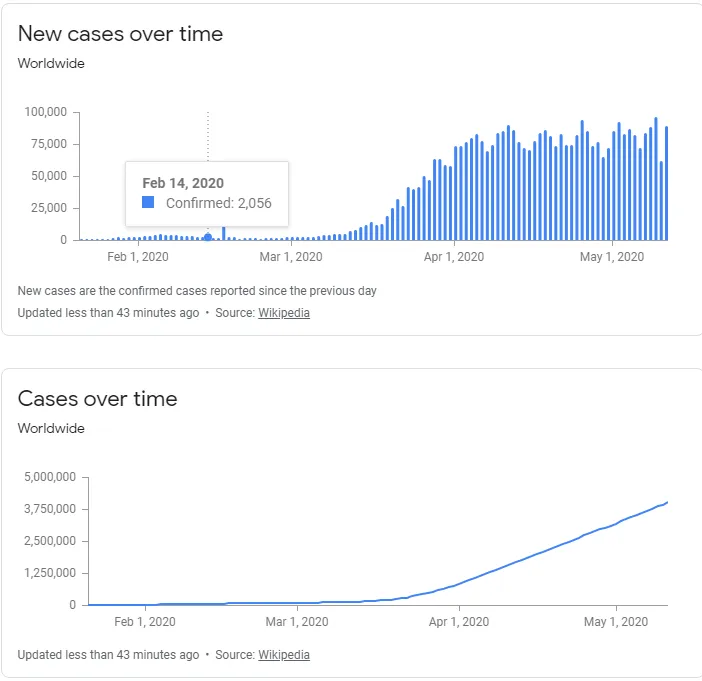Click the end point of the cumulative cases line
Screen dimensions: 702x681
[x=667, y=502]
